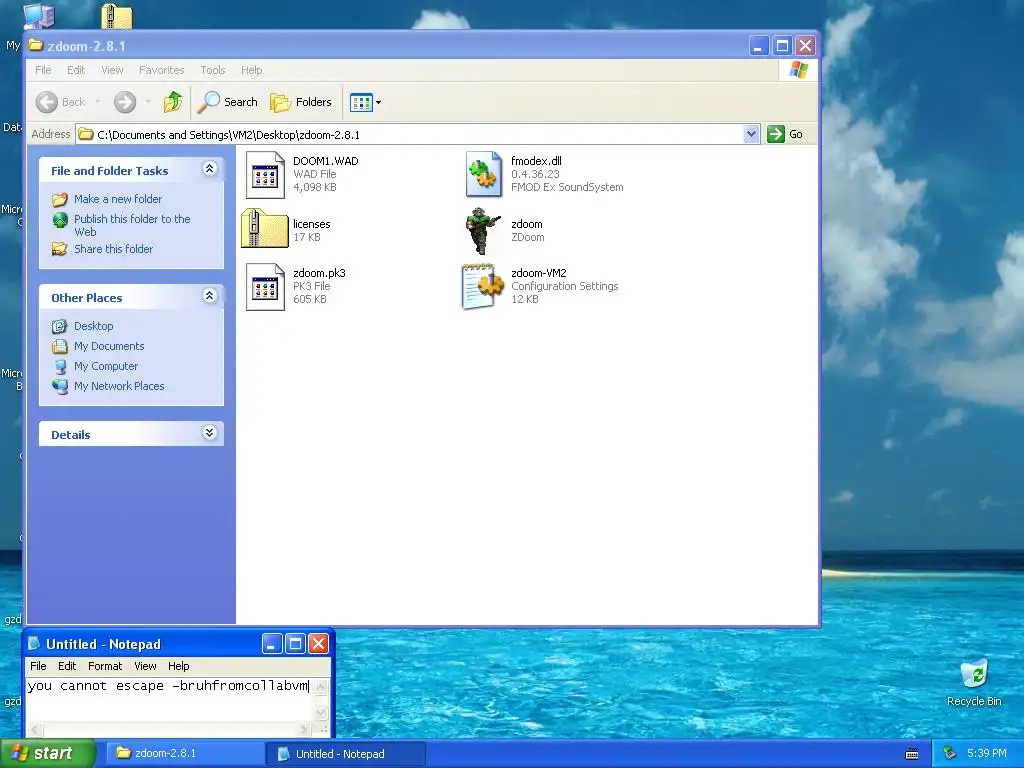1024x768 pixels.
Task: Select the zdoom-VM2 configuration settings icon
Action: [x=483, y=286]
